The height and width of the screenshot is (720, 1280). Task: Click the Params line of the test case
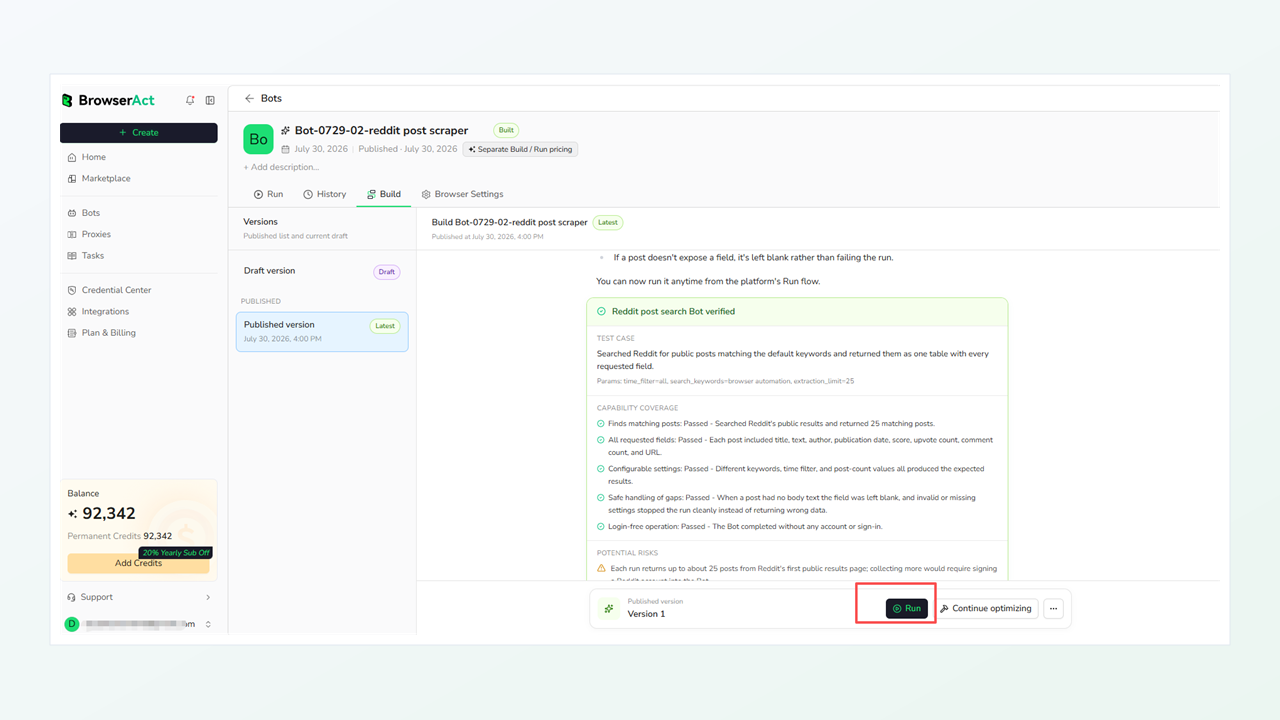[726, 381]
